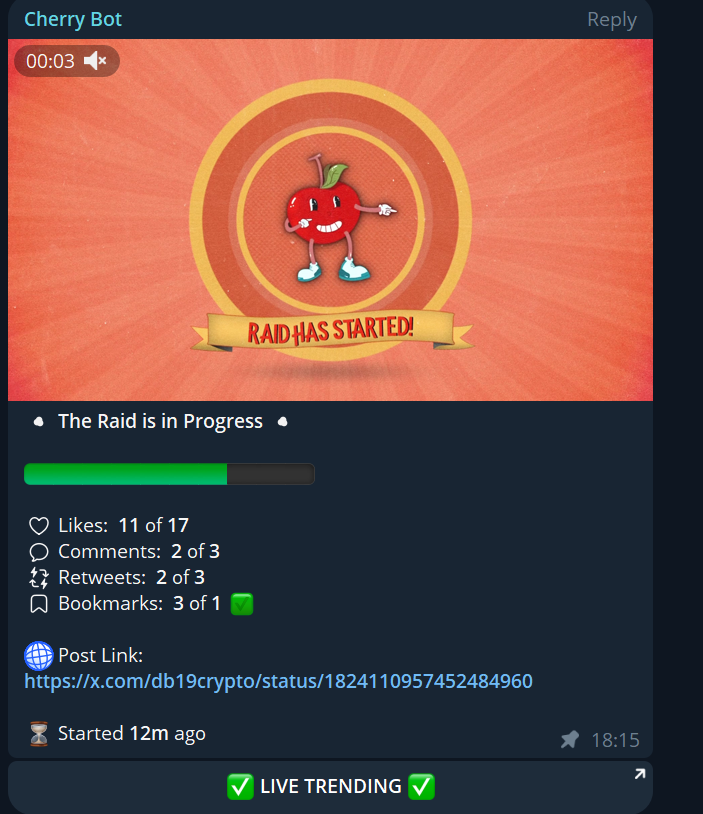Click the hourglass icon beside Started
This screenshot has width=703, height=814.
pyautogui.click(x=39, y=734)
